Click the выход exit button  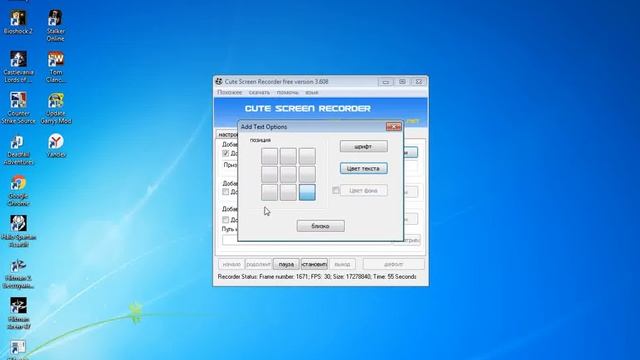[342, 264]
